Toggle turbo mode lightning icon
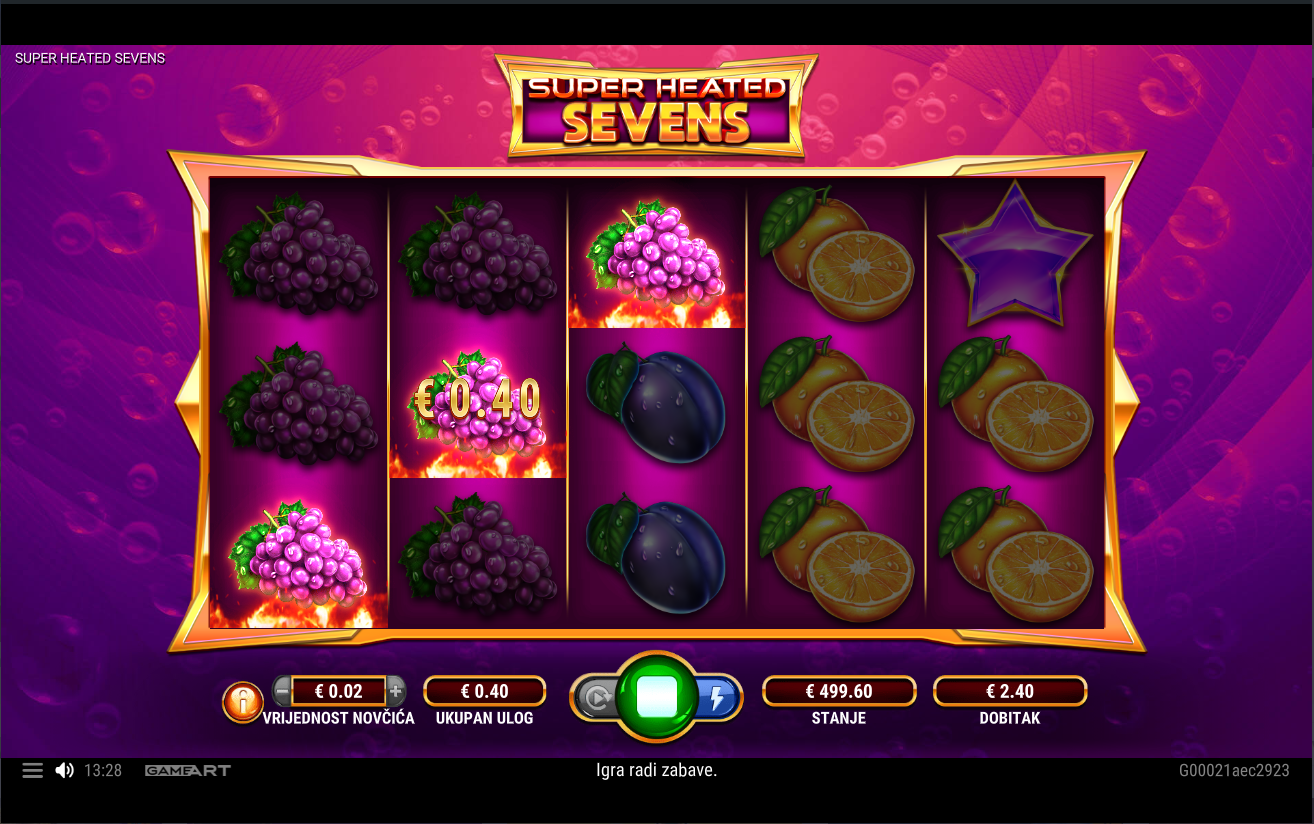Image resolution: width=1314 pixels, height=824 pixels. [x=718, y=698]
